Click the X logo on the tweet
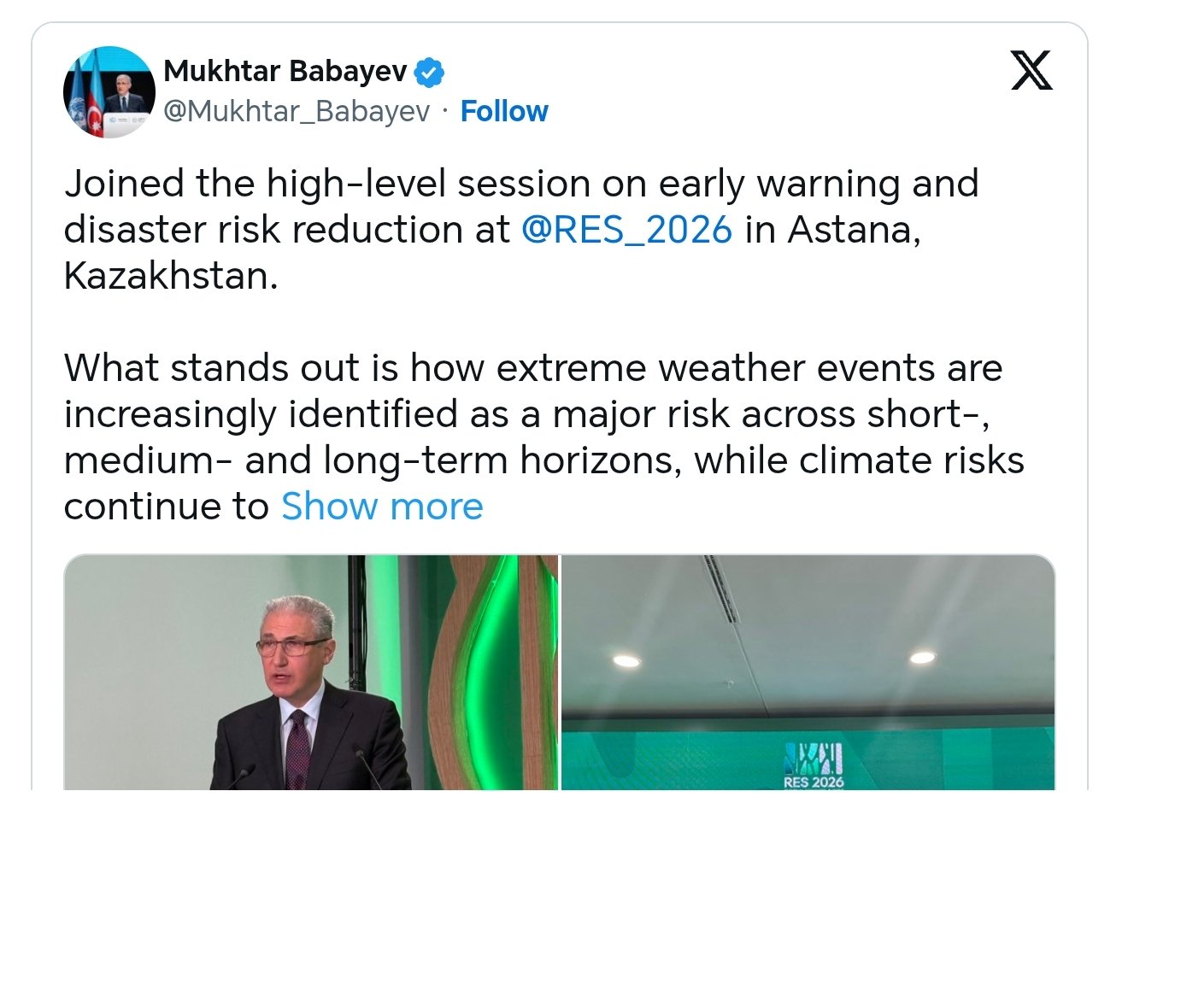Viewport: 1181px width, 1008px height. pos(1031,70)
